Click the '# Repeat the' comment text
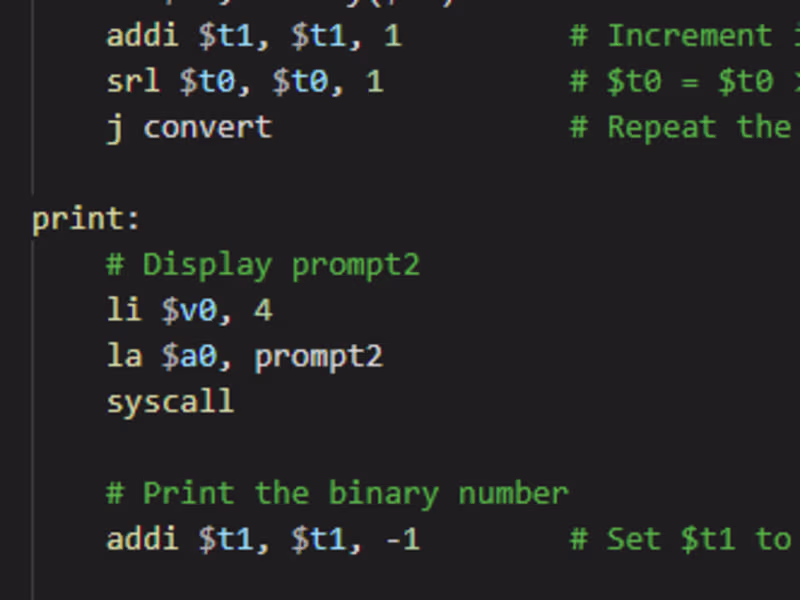 pyautogui.click(x=680, y=128)
